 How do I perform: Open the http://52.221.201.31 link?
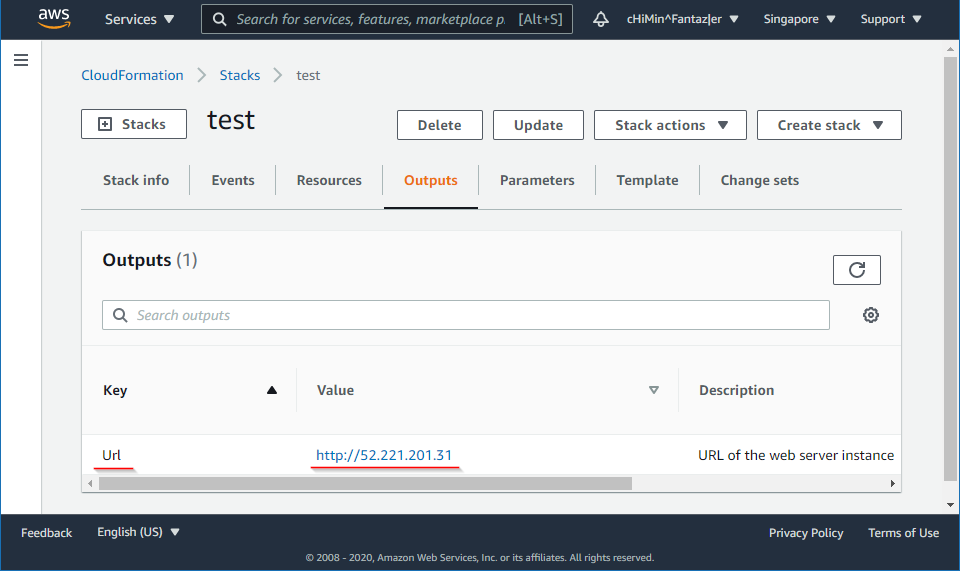pos(384,455)
